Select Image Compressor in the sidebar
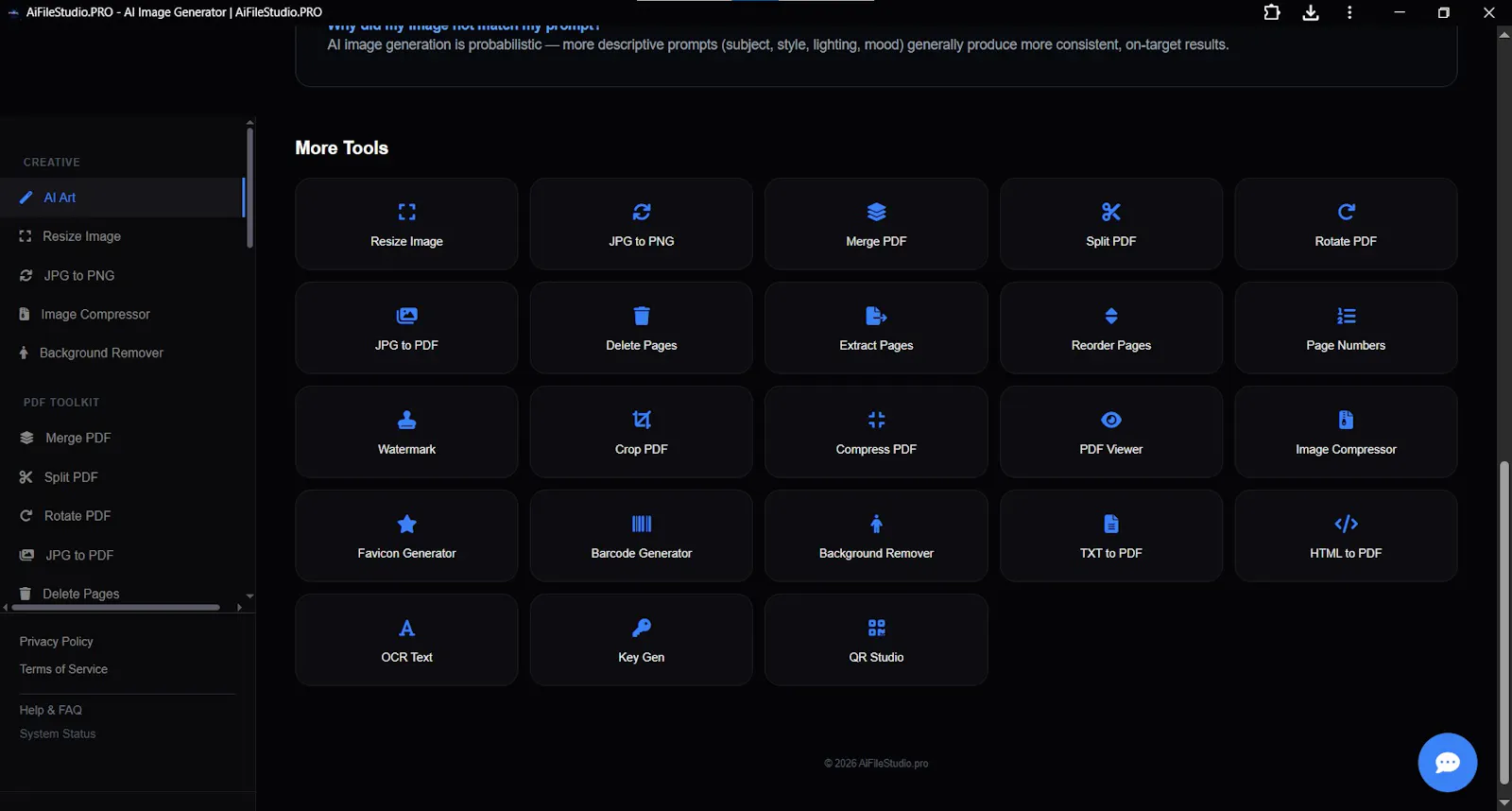 pyautogui.click(x=122, y=314)
